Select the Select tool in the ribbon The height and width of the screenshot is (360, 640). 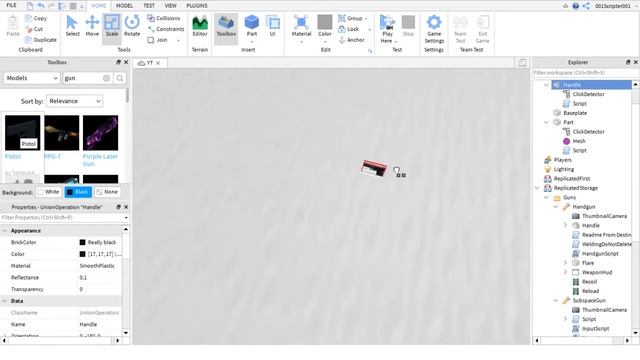click(72, 26)
